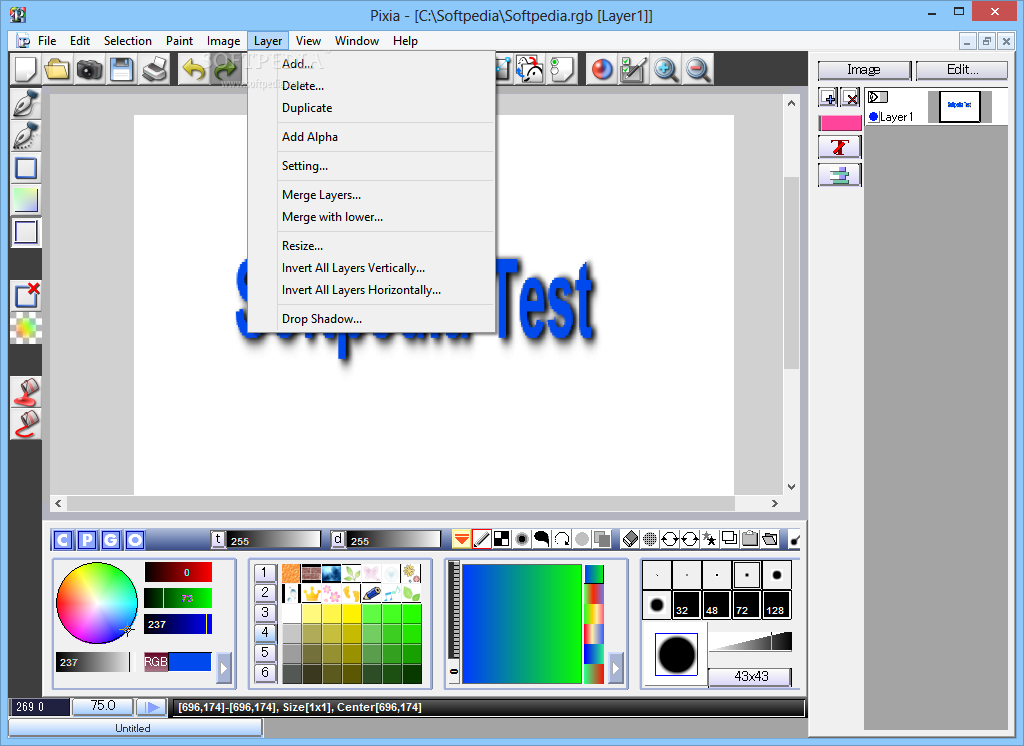Toggle the orange down-arrow button in options bar
This screenshot has width=1024, height=746.
coord(461,539)
